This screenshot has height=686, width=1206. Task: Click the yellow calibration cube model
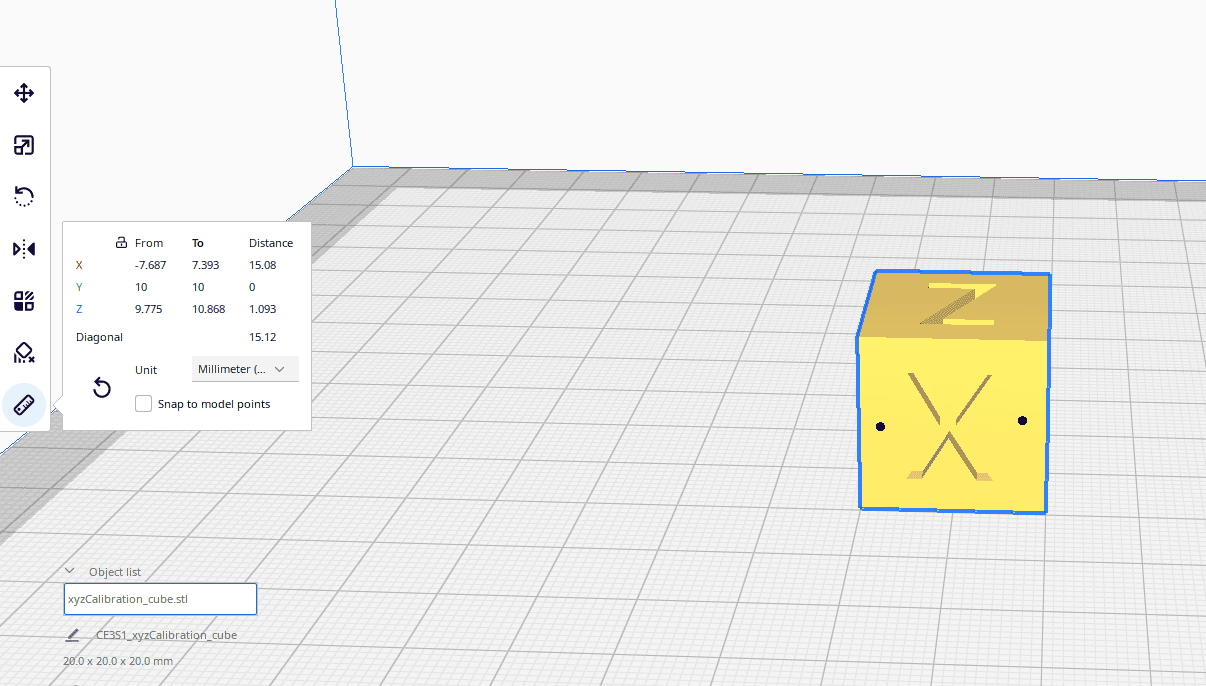(953, 392)
